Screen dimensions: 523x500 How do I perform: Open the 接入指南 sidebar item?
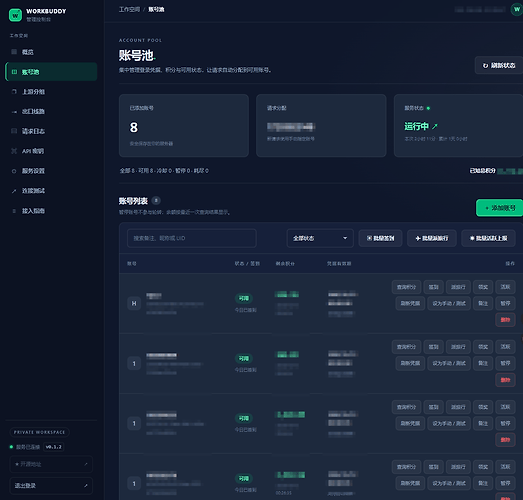coord(51,211)
